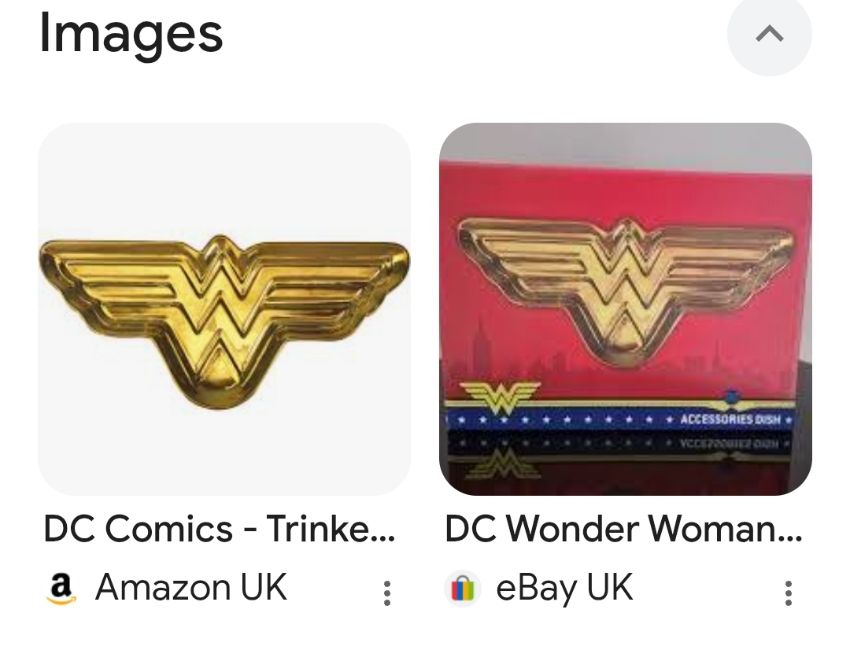Viewport: 850px width, 650px height.
Task: Visit the eBay UK source link
Action: pos(564,588)
